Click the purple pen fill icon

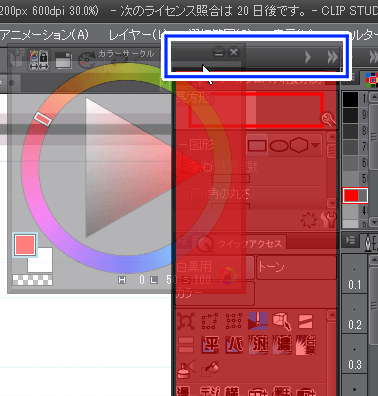pos(258,321)
